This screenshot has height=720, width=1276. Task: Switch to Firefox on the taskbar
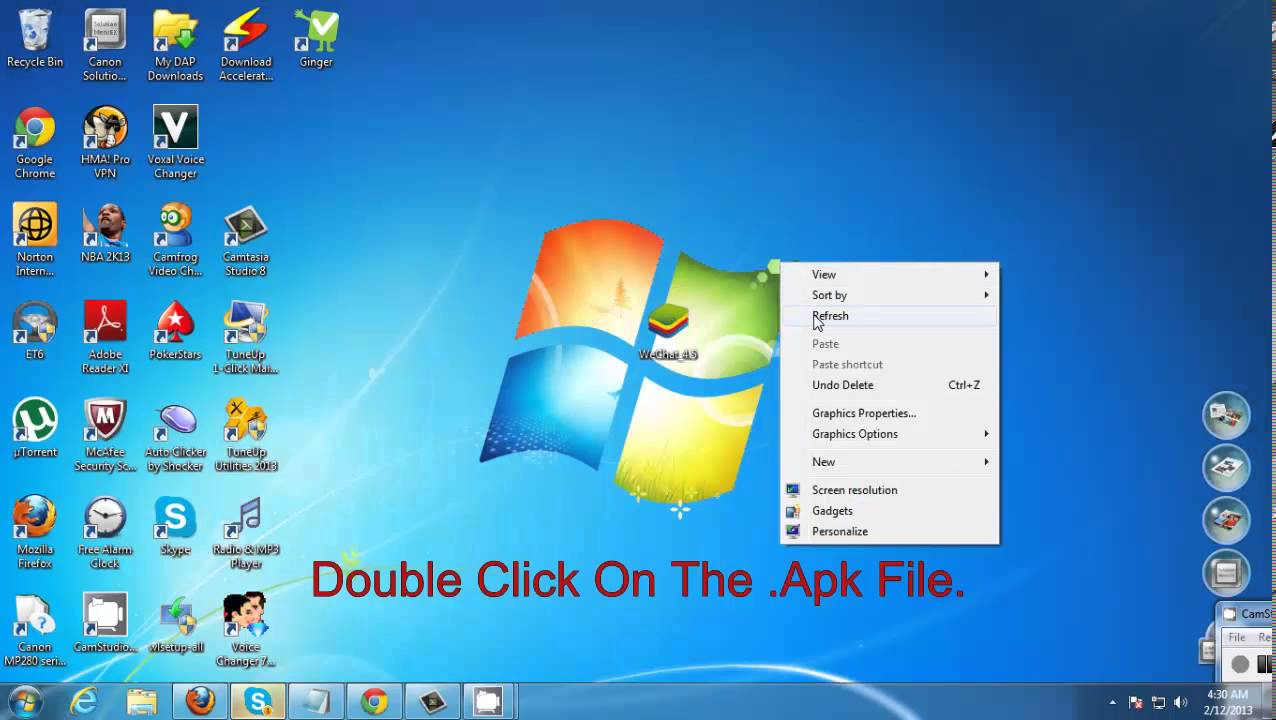200,702
